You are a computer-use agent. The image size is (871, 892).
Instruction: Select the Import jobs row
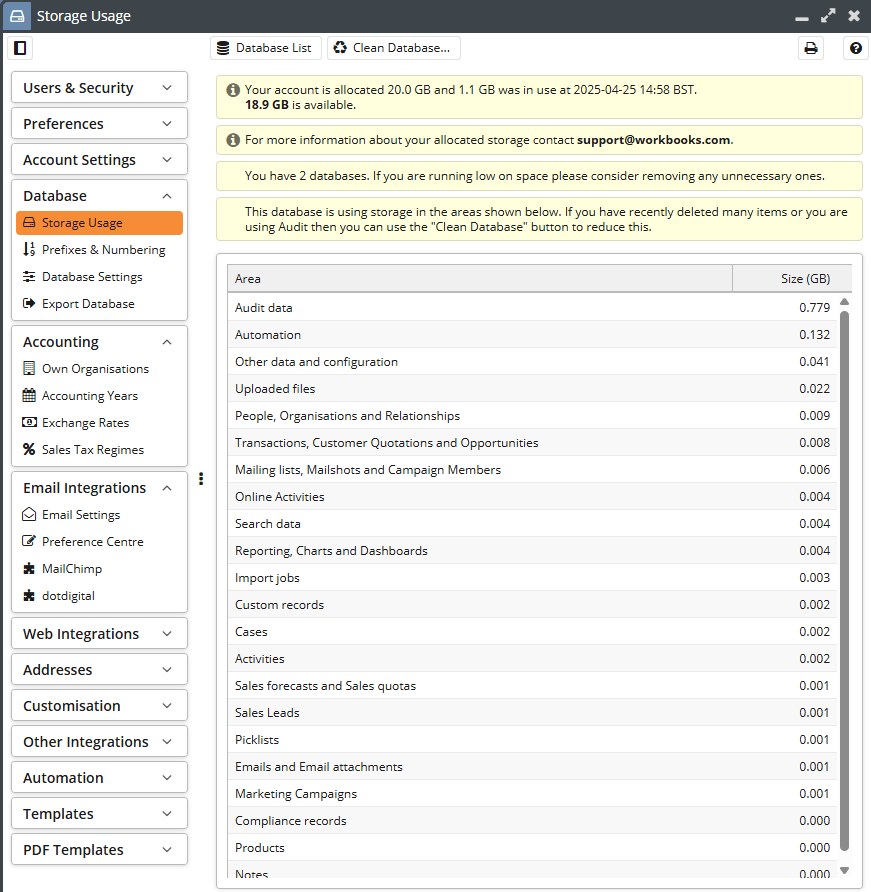532,577
